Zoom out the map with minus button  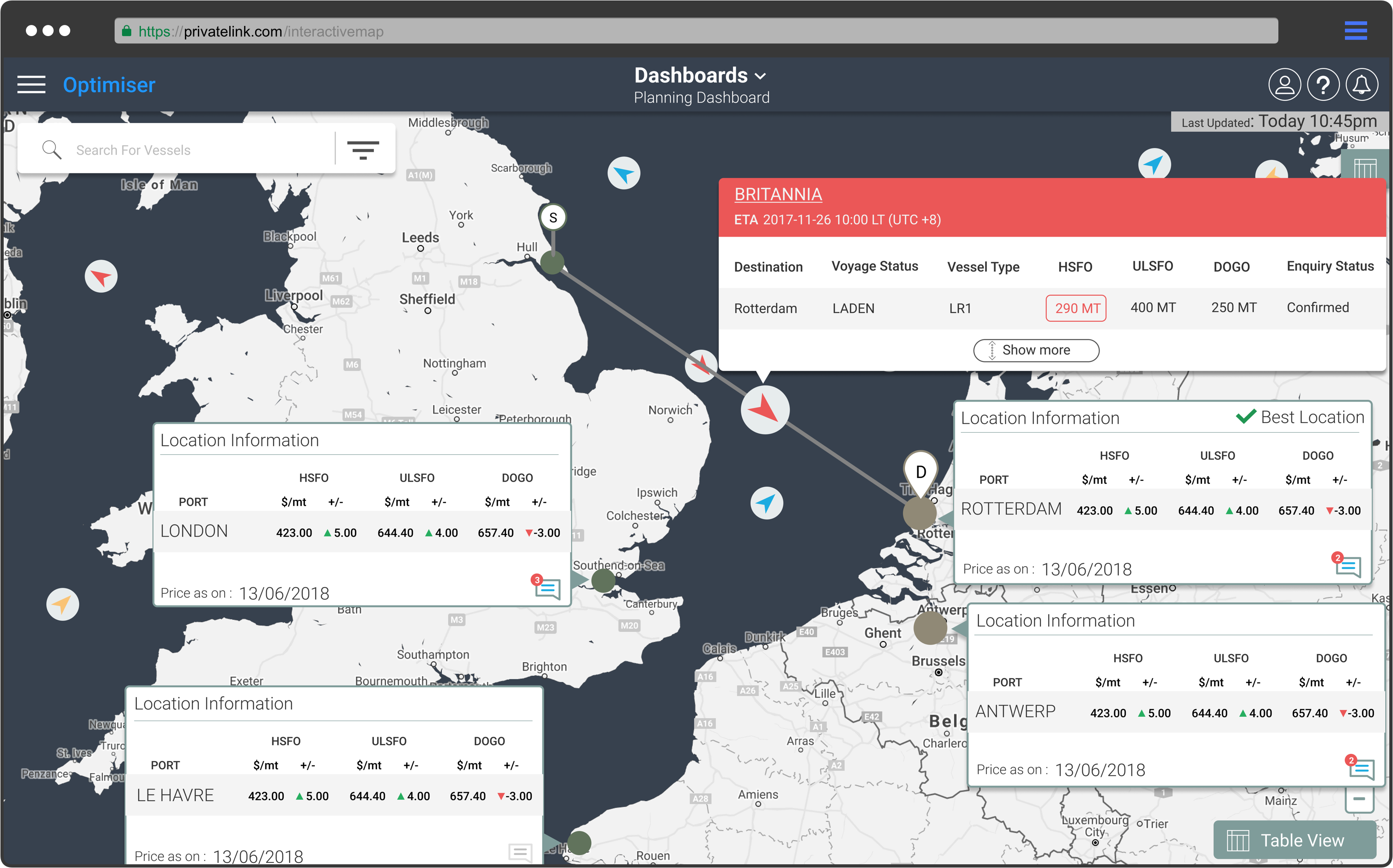click(1358, 799)
